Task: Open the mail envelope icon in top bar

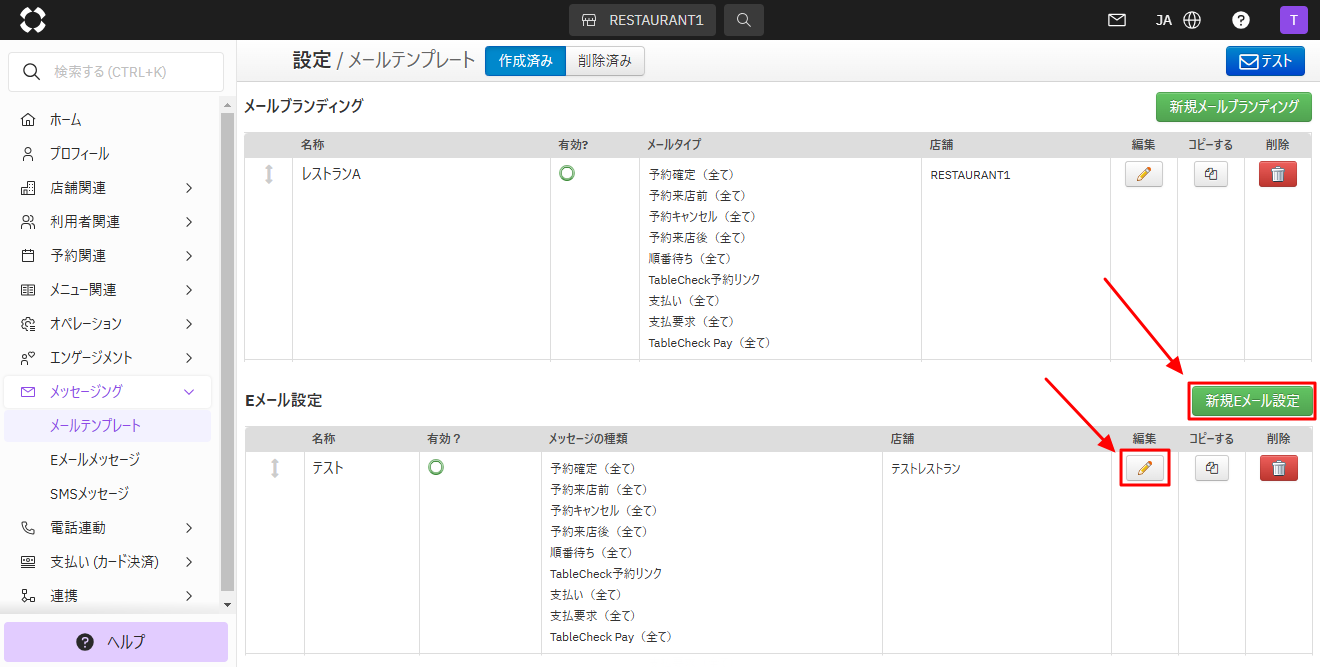Action: pos(1117,20)
